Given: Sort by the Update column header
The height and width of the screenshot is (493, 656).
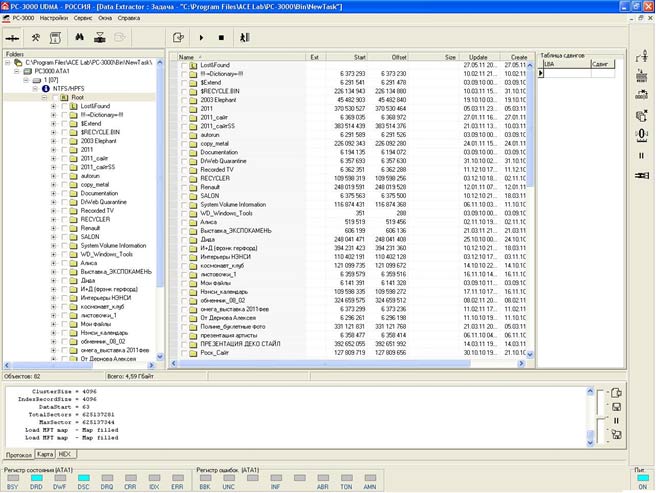Looking at the screenshot, I should click(480, 57).
